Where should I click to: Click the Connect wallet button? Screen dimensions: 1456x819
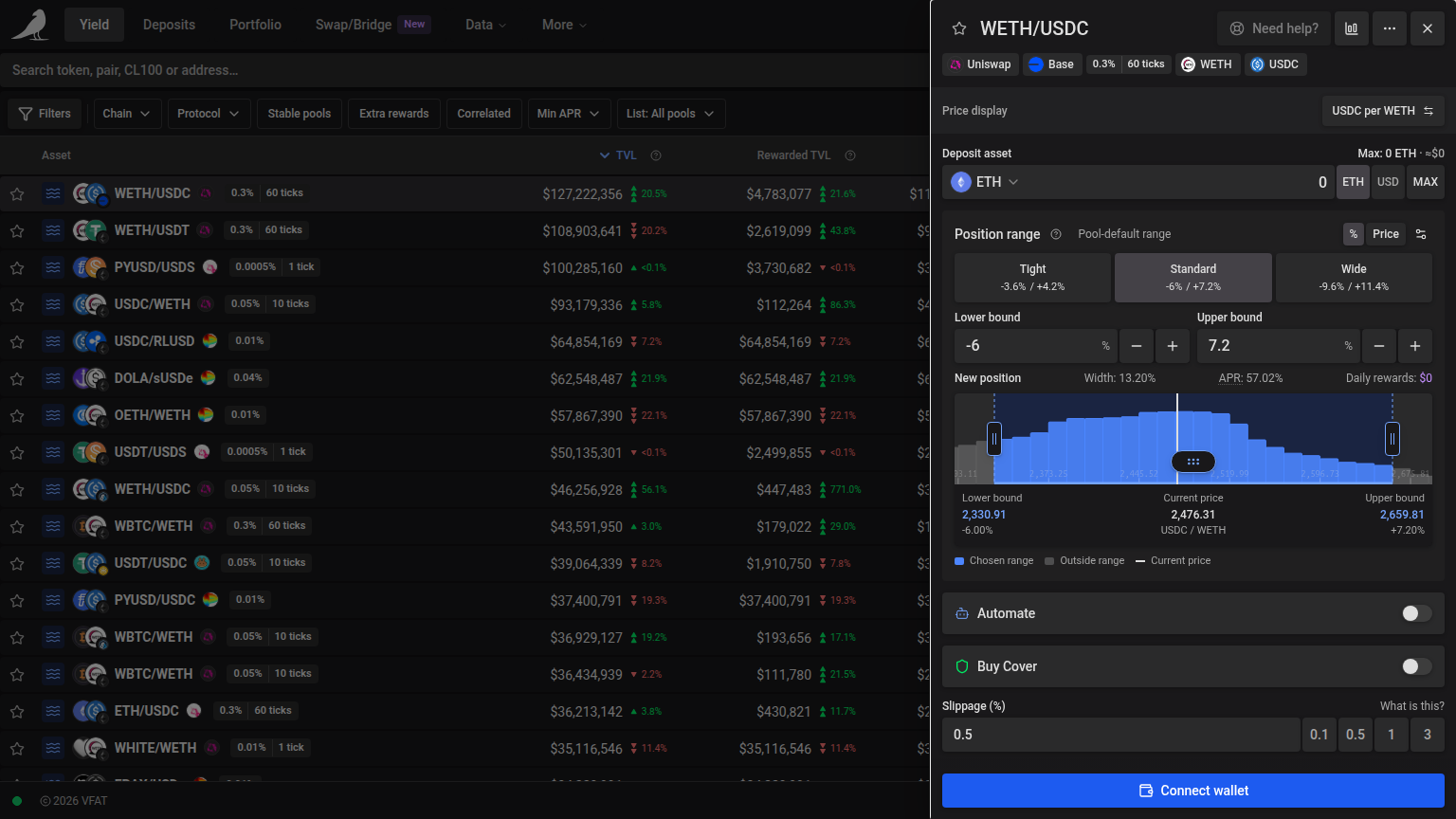pos(1193,791)
